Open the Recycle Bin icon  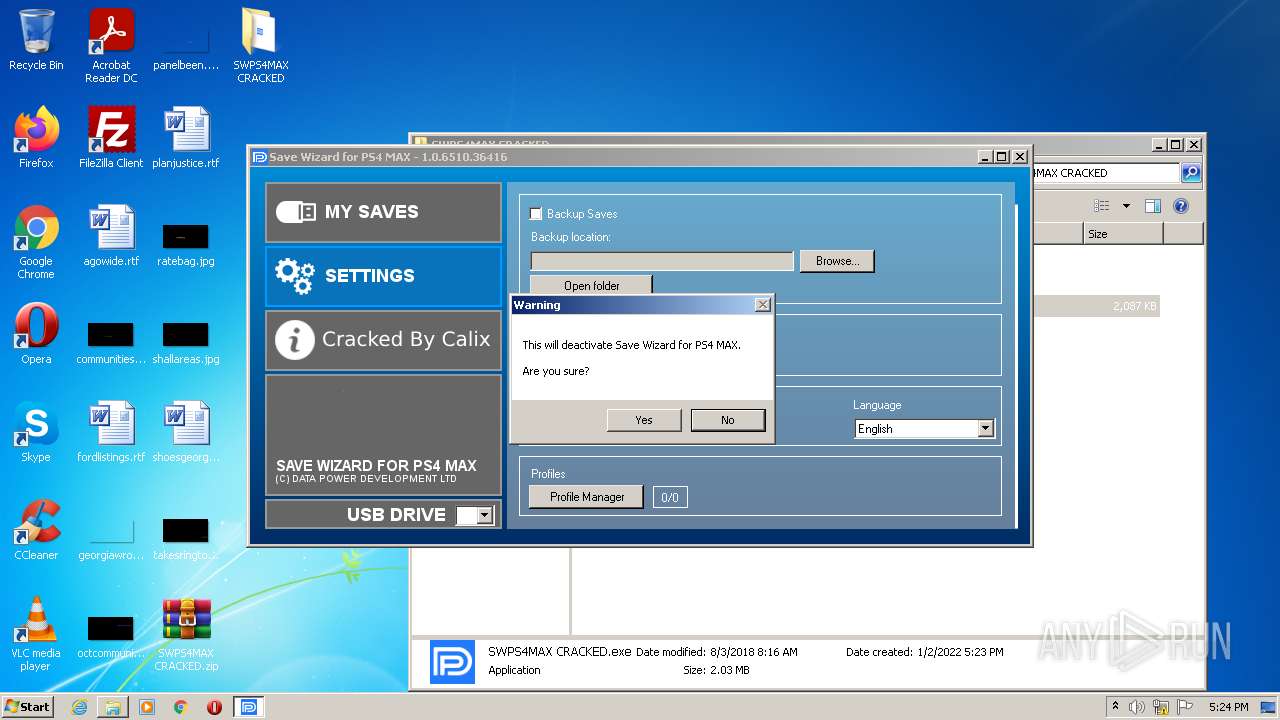(36, 41)
